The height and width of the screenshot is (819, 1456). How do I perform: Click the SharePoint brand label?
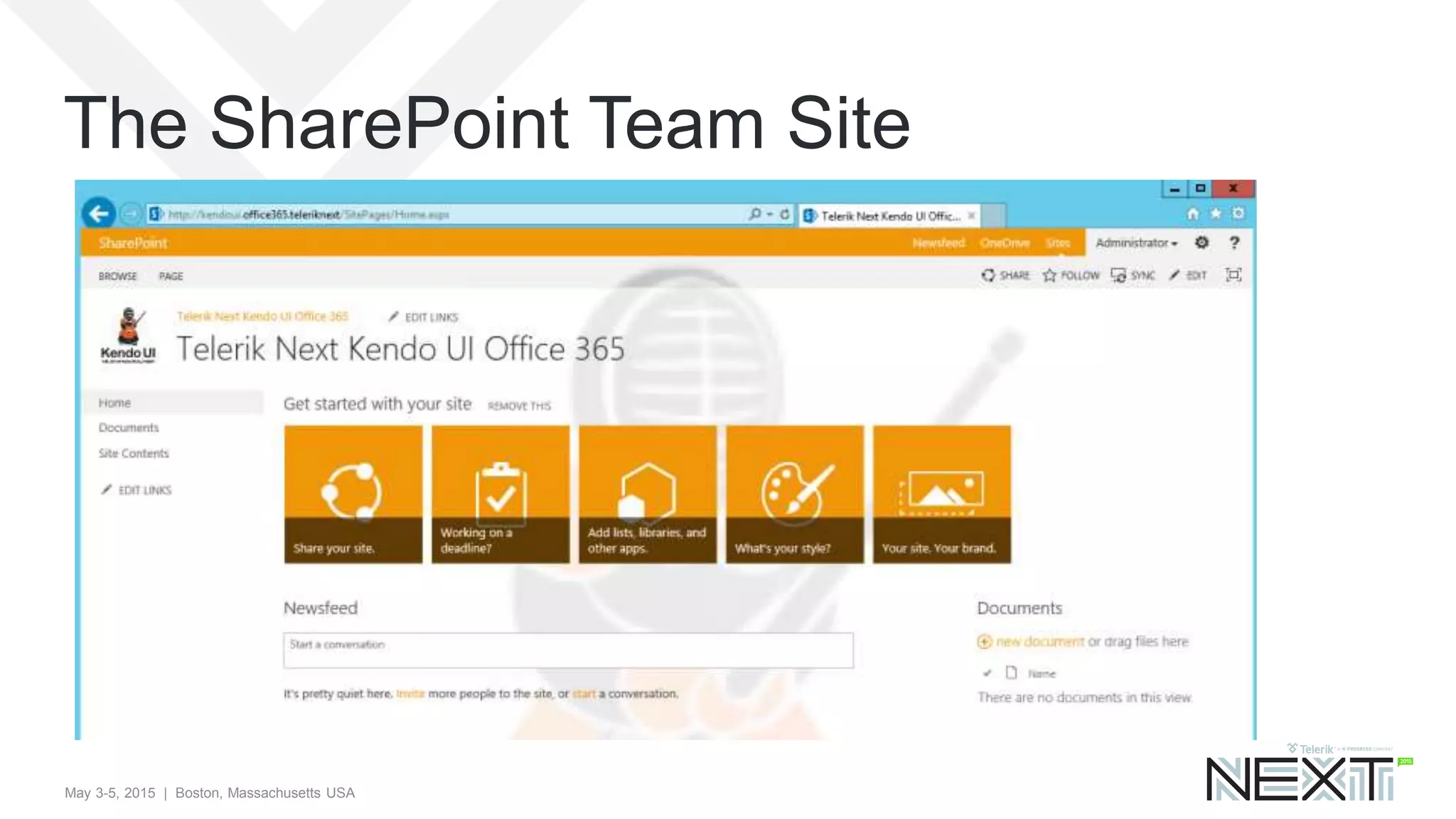[133, 242]
